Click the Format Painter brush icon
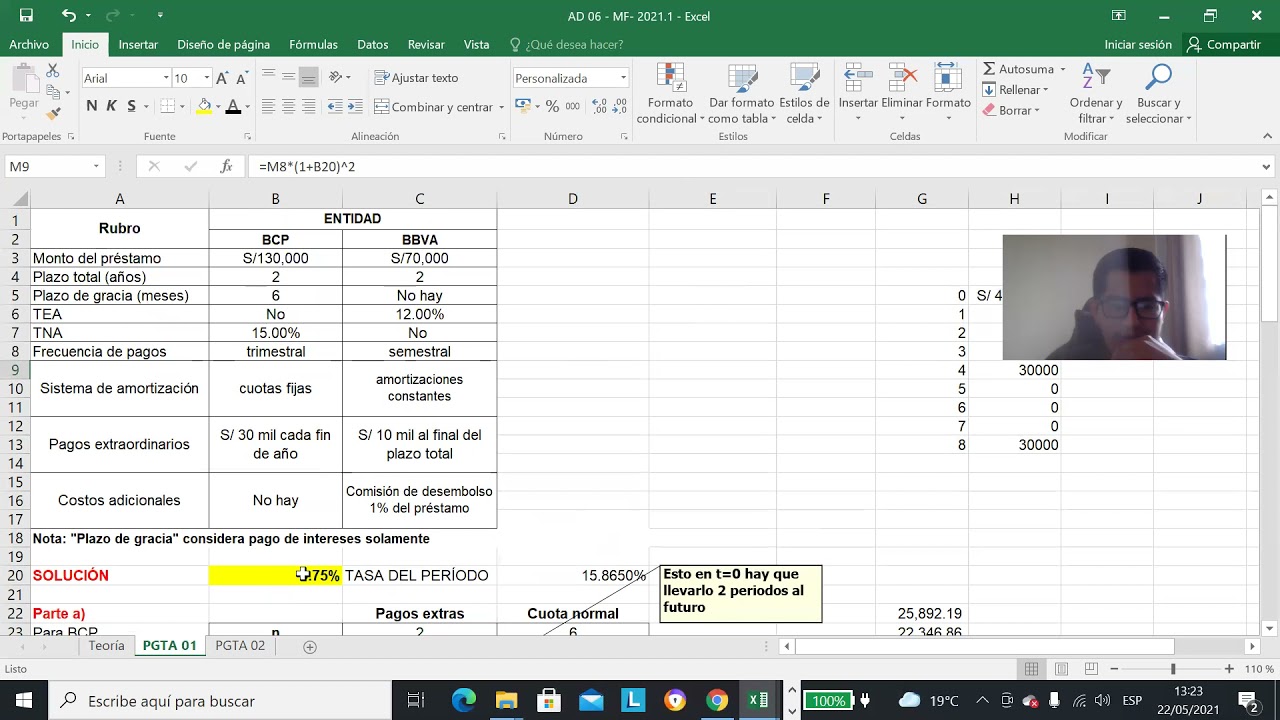The image size is (1280, 720). click(x=53, y=113)
